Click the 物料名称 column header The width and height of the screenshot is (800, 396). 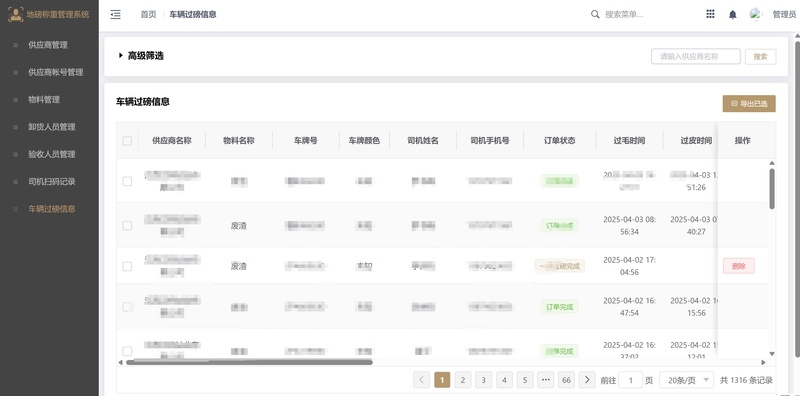click(239, 140)
